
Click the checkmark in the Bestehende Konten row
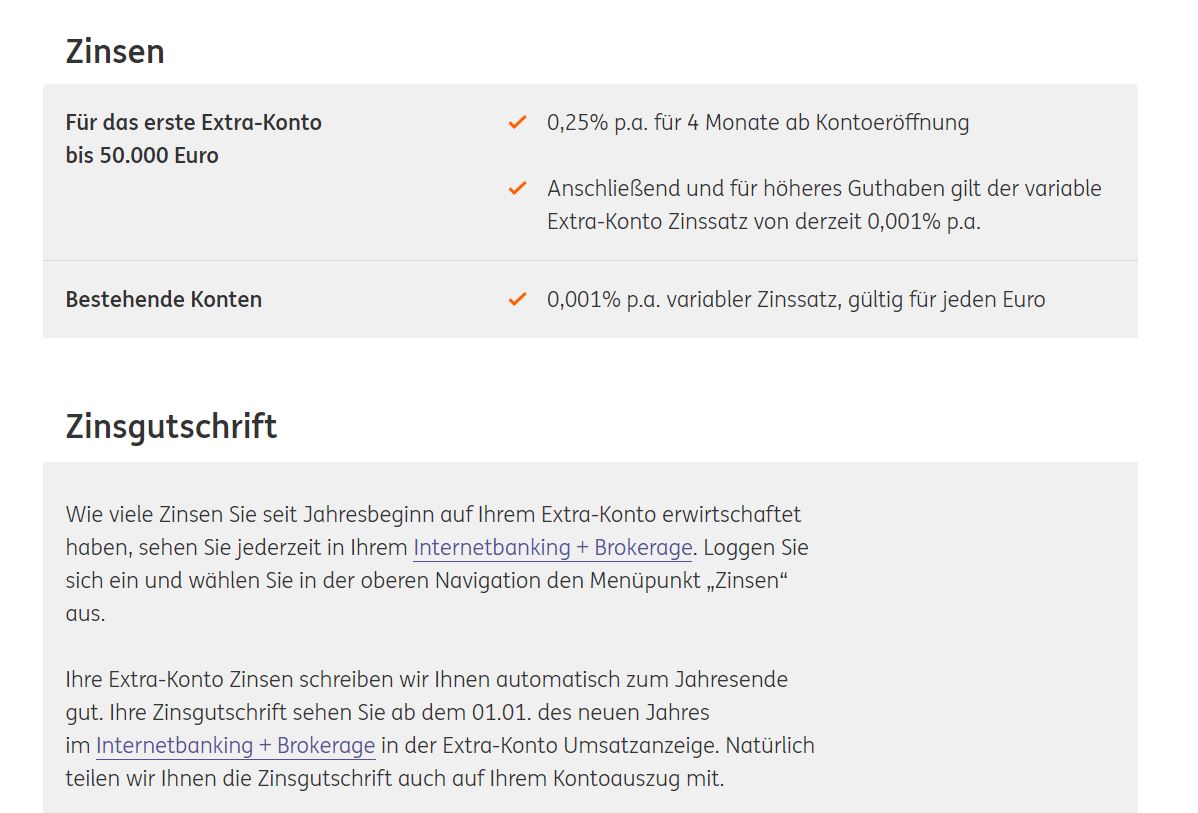point(517,299)
